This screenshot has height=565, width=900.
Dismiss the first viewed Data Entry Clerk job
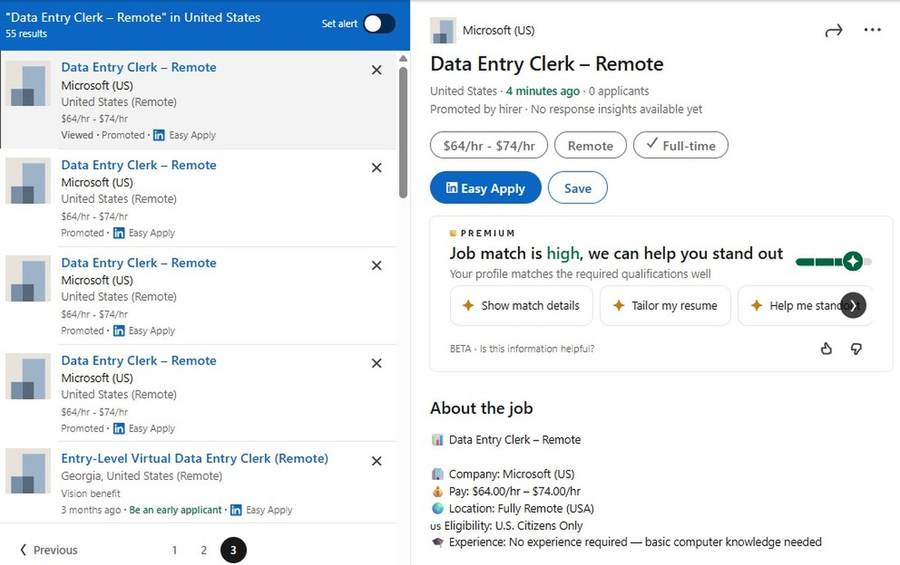(x=377, y=70)
